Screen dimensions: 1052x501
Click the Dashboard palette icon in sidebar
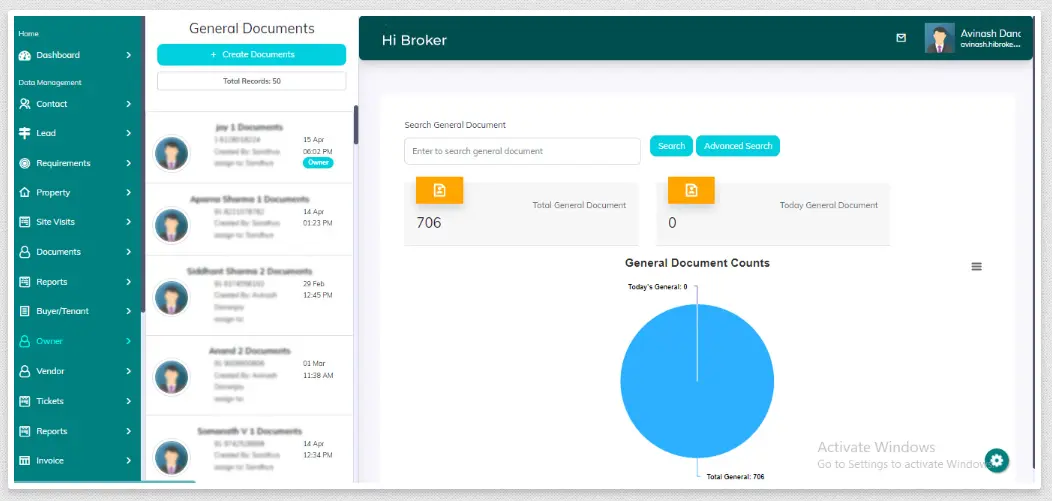[x=25, y=55]
